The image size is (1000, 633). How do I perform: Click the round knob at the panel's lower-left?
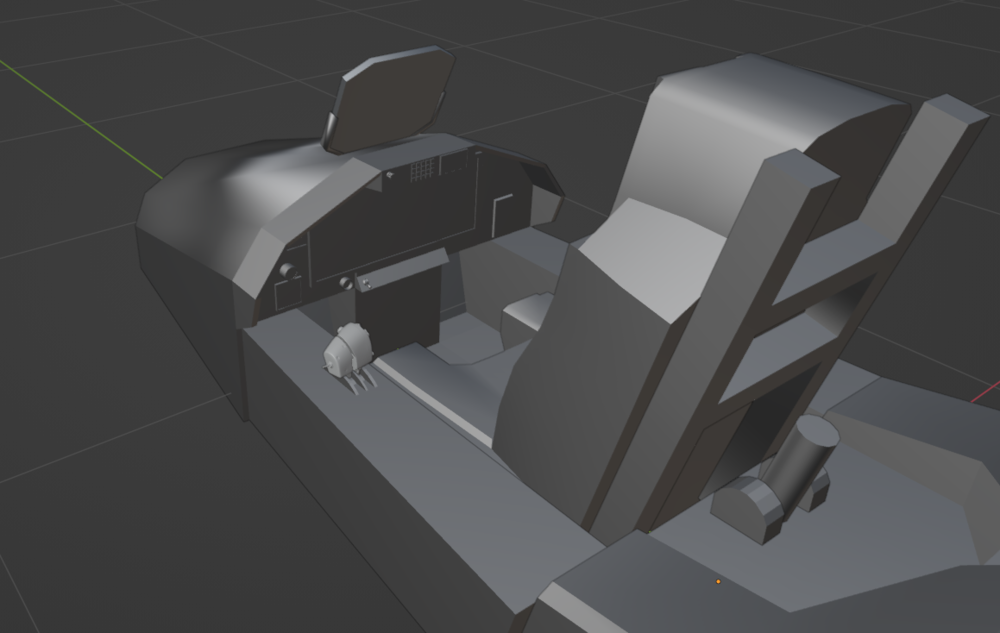[x=288, y=271]
